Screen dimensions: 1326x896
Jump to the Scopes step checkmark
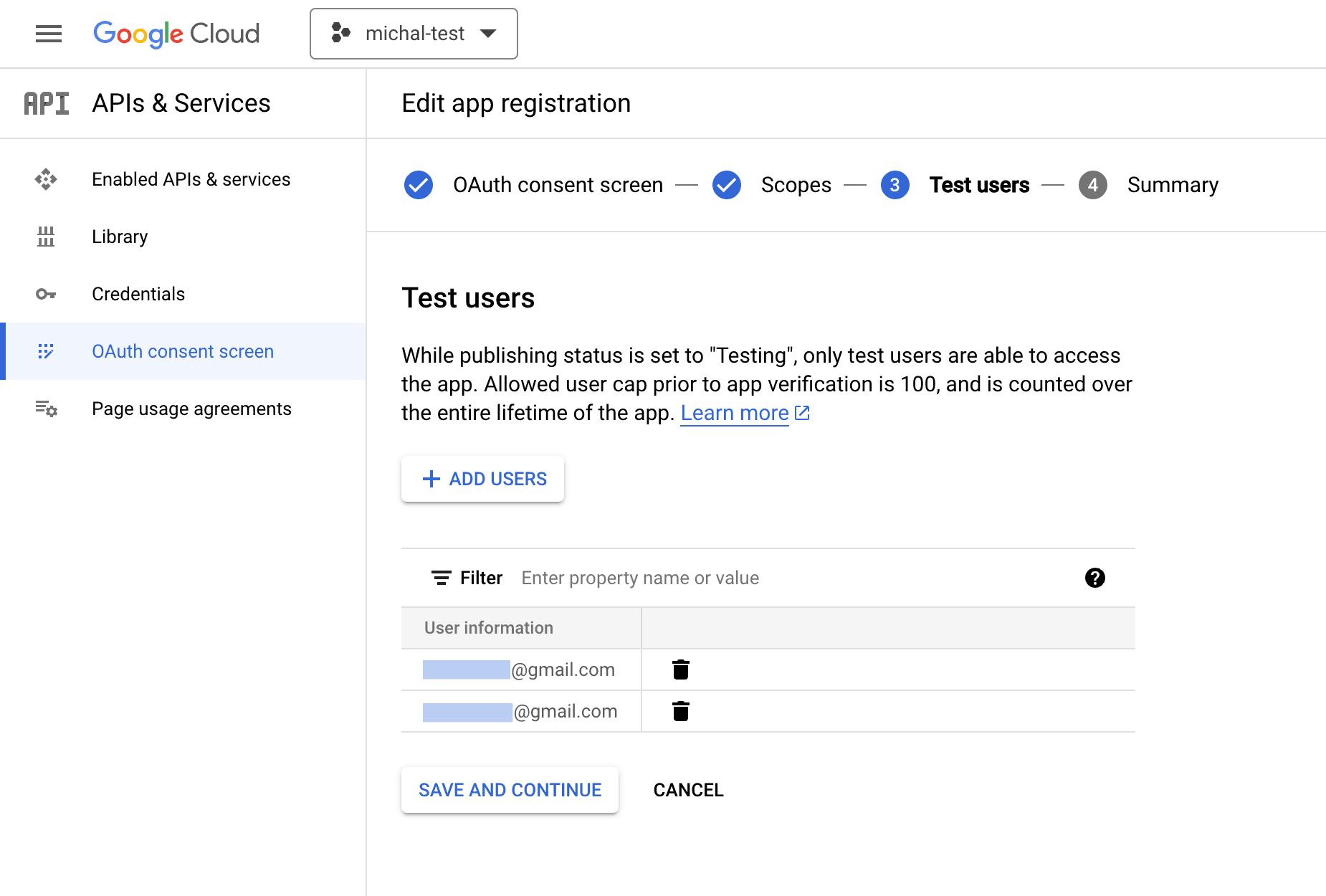(726, 185)
